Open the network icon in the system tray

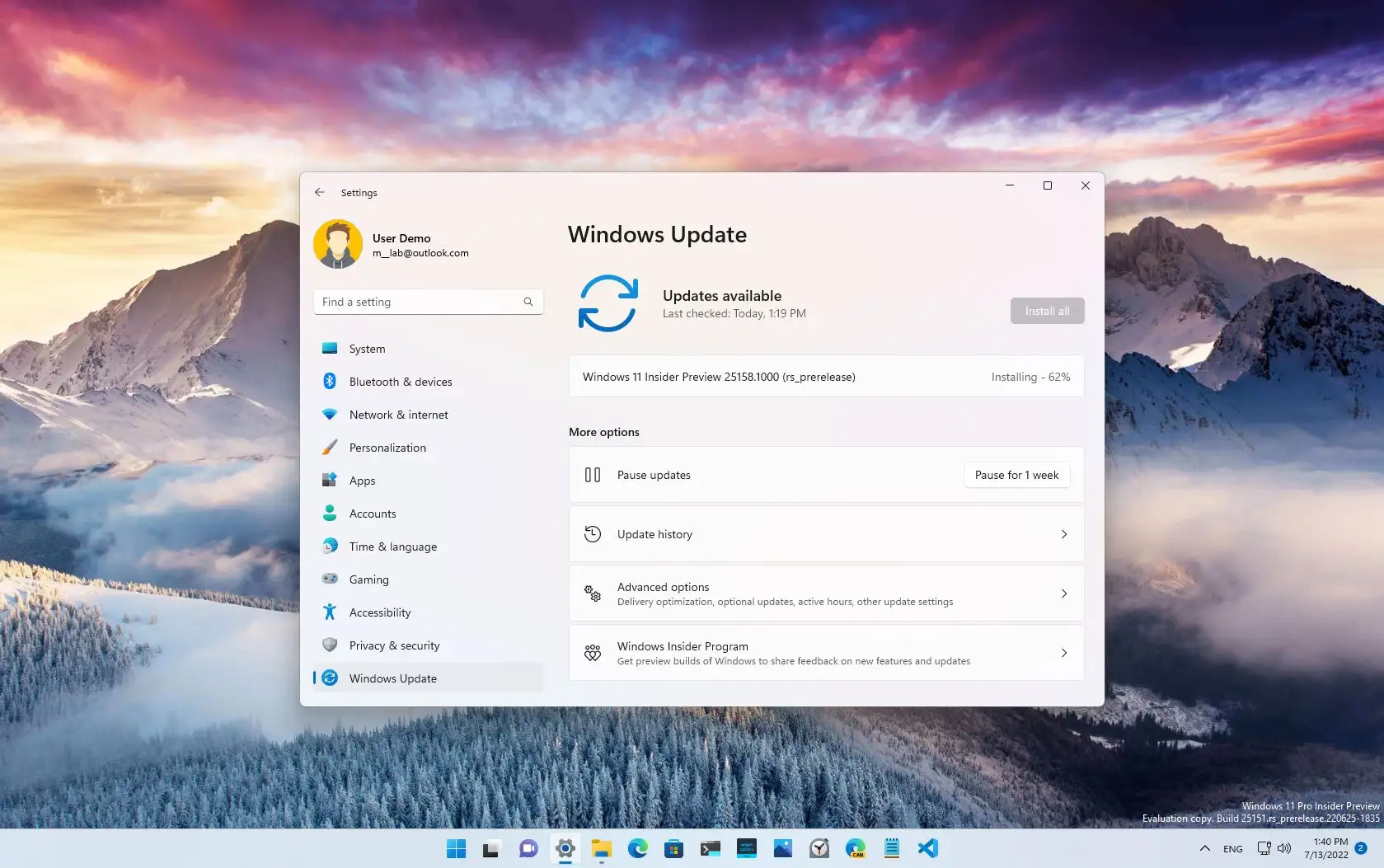coord(1264,848)
